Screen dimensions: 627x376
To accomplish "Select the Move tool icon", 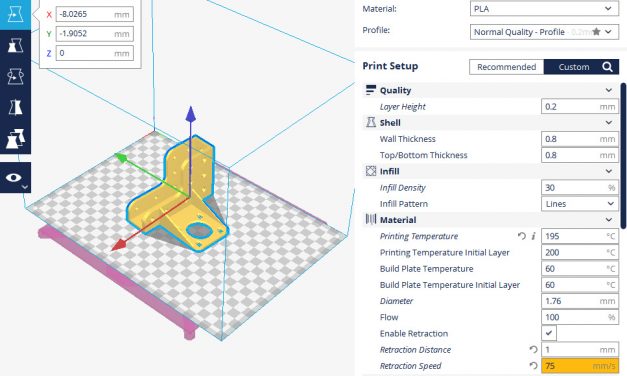I will click(x=15, y=14).
